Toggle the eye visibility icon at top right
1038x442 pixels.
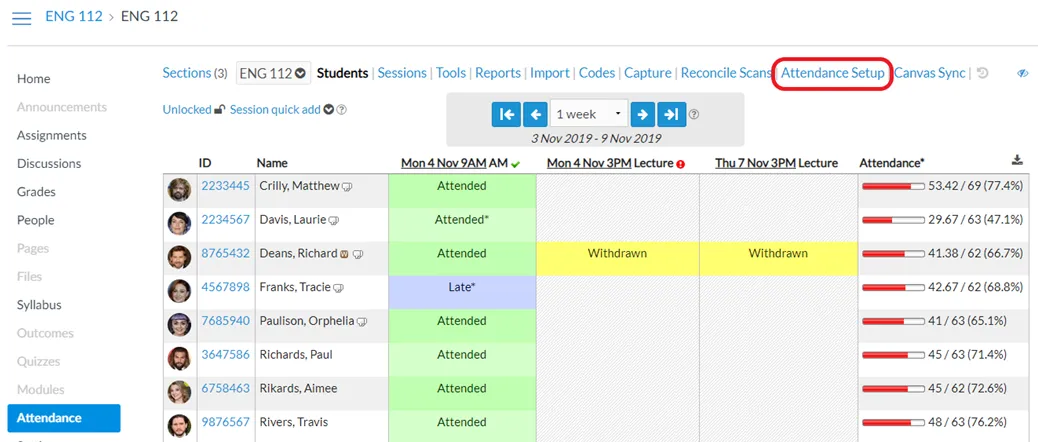click(x=1022, y=73)
